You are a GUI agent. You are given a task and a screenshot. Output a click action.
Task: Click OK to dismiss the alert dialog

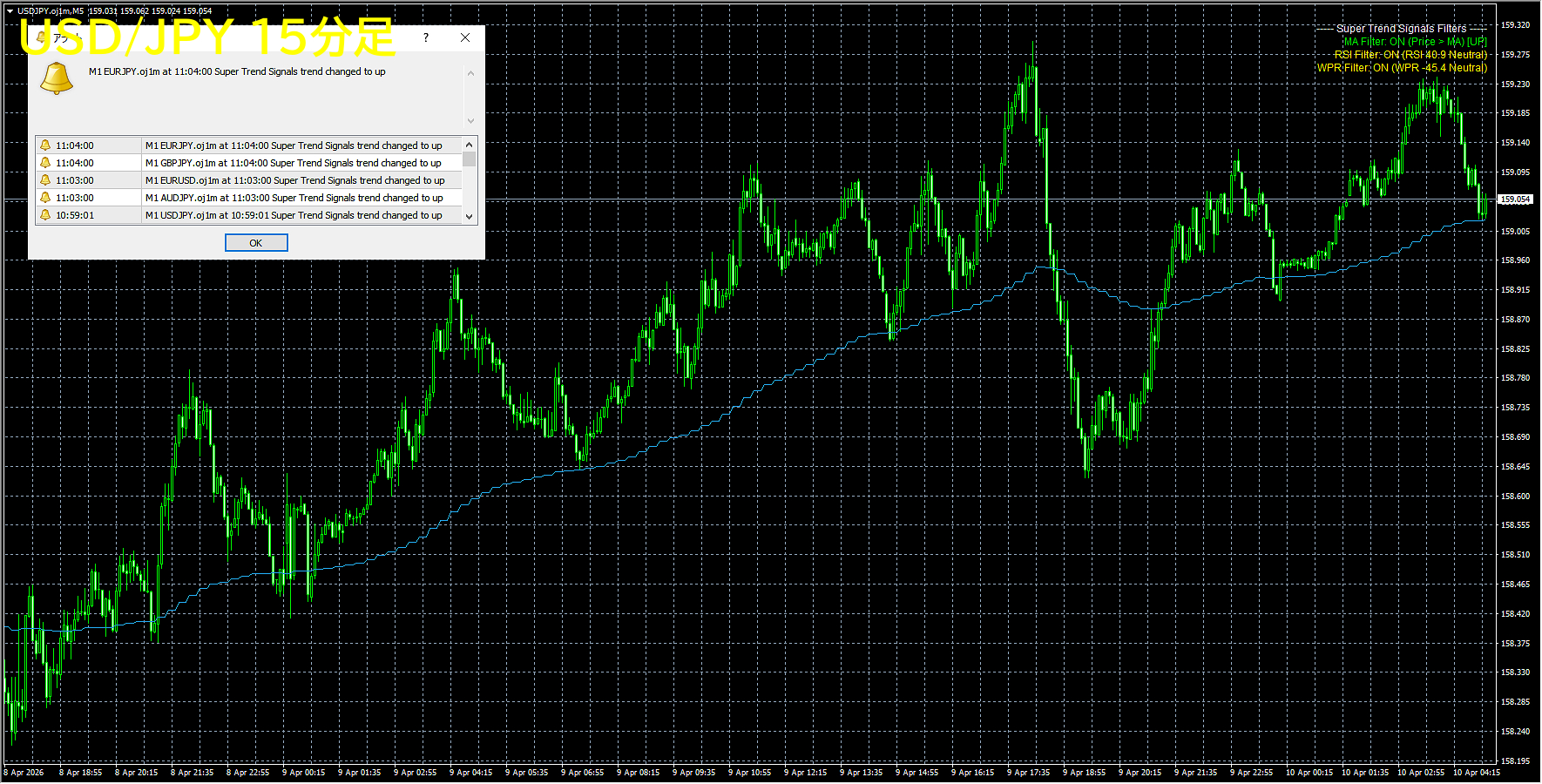(256, 243)
